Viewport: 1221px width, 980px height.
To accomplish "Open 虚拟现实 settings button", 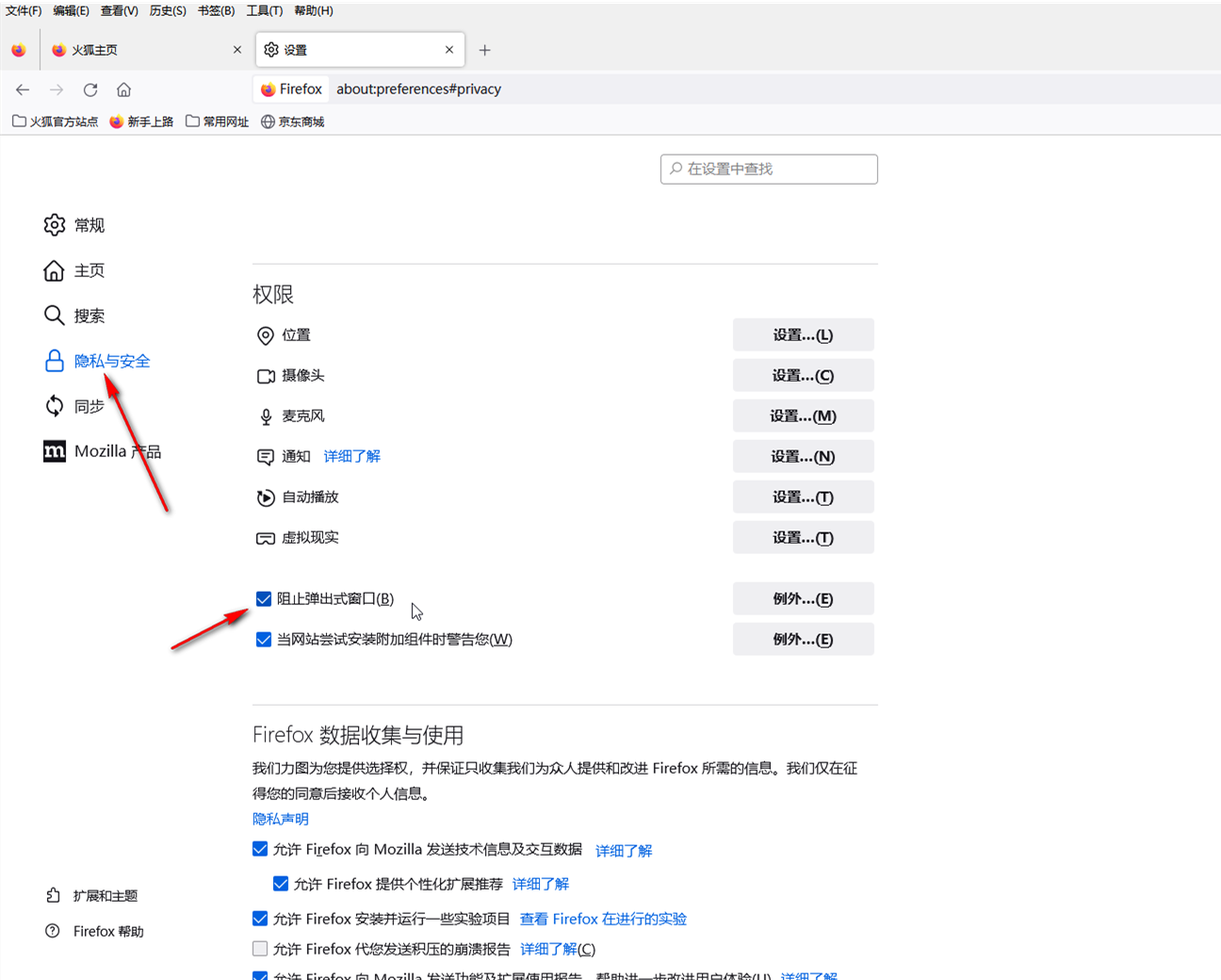I will 804,537.
